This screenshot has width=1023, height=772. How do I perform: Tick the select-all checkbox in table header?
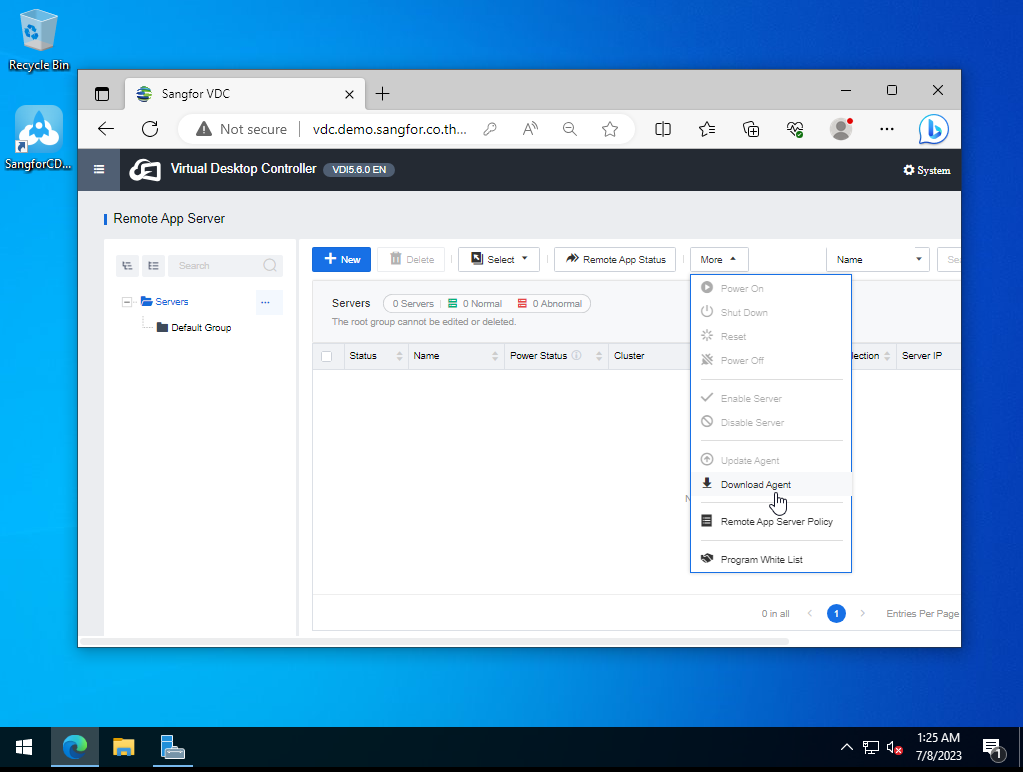(327, 356)
